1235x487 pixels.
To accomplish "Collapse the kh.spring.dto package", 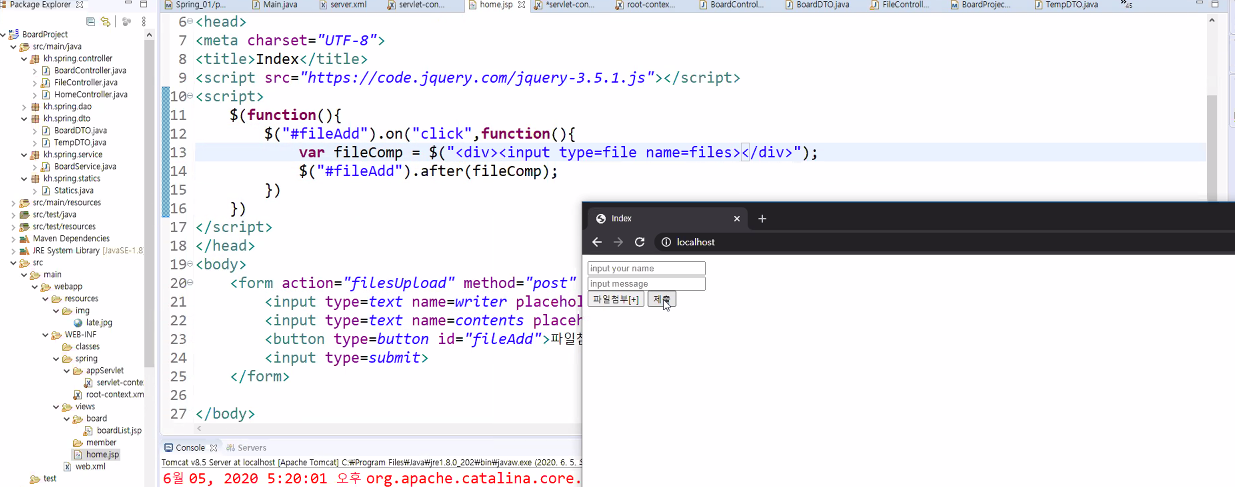I will coord(23,118).
